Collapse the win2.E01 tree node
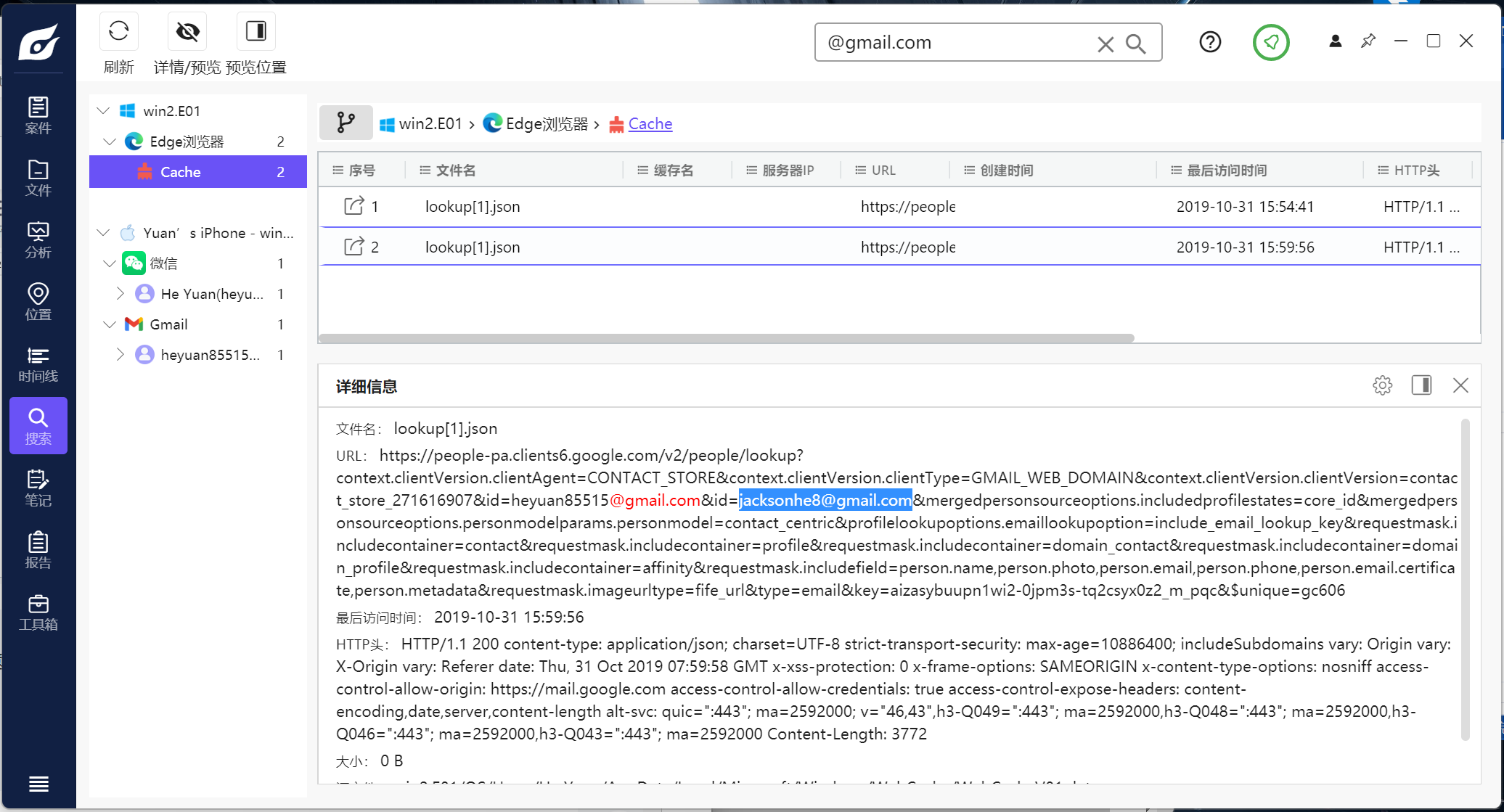This screenshot has height=812, width=1504. click(103, 110)
